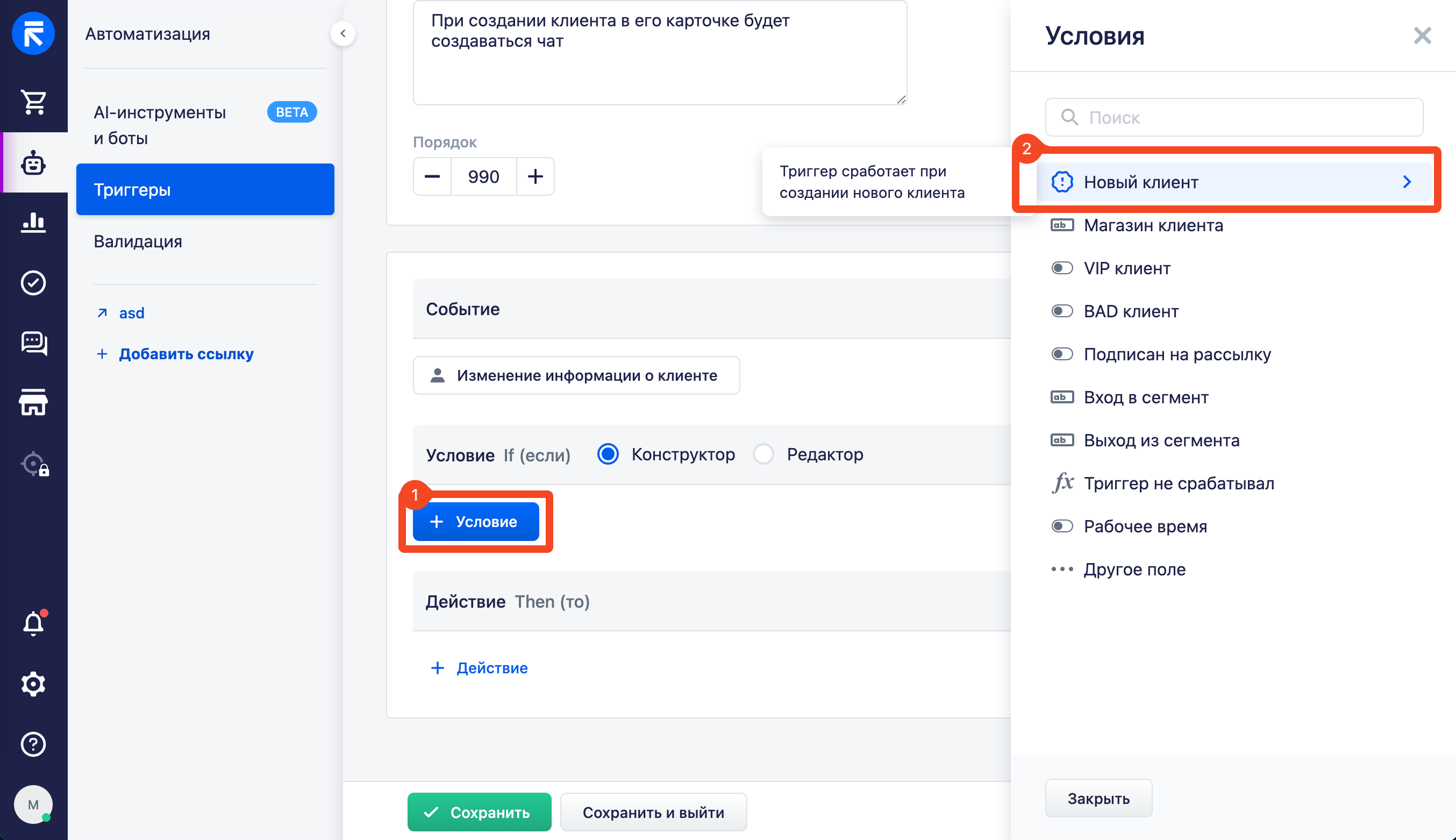Open the help question mark icon

click(33, 744)
